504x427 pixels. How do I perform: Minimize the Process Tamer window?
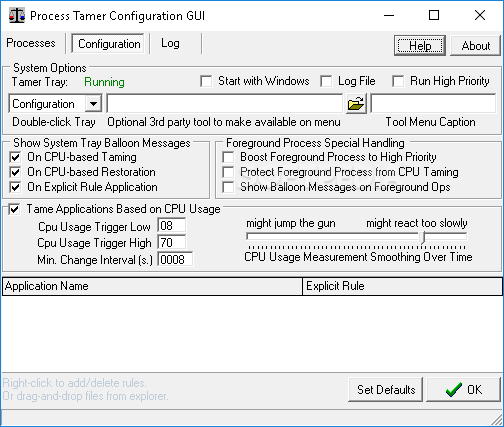click(x=389, y=15)
